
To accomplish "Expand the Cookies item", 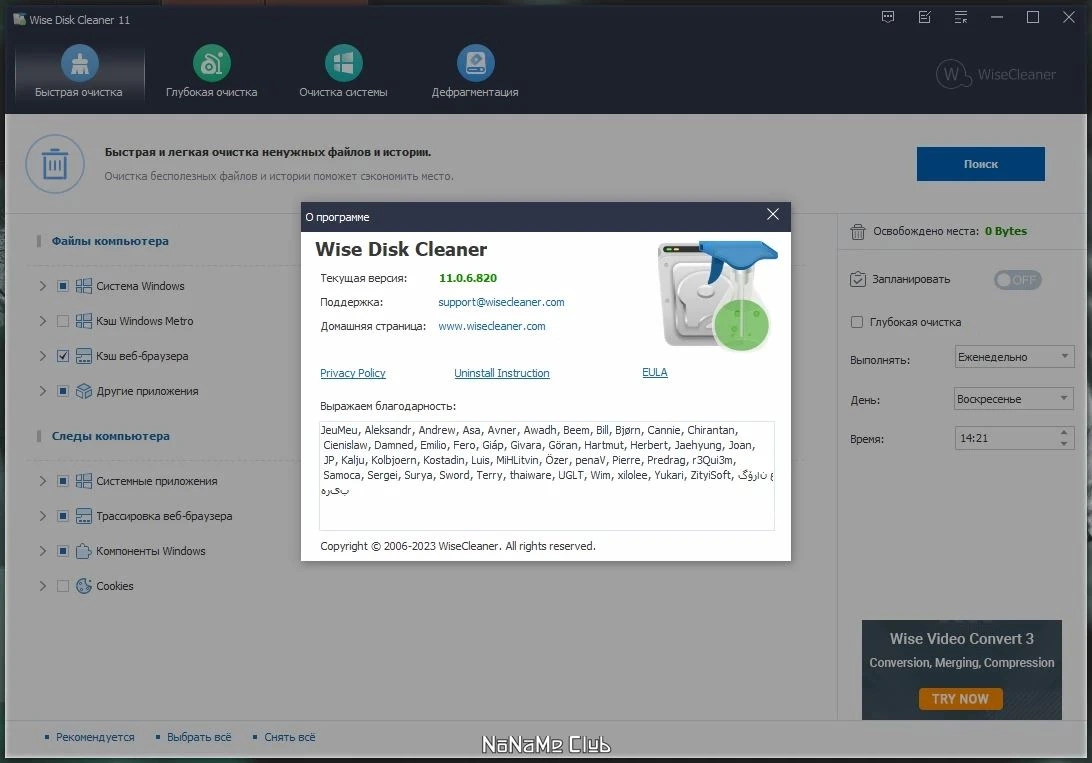I will pyautogui.click(x=42, y=585).
